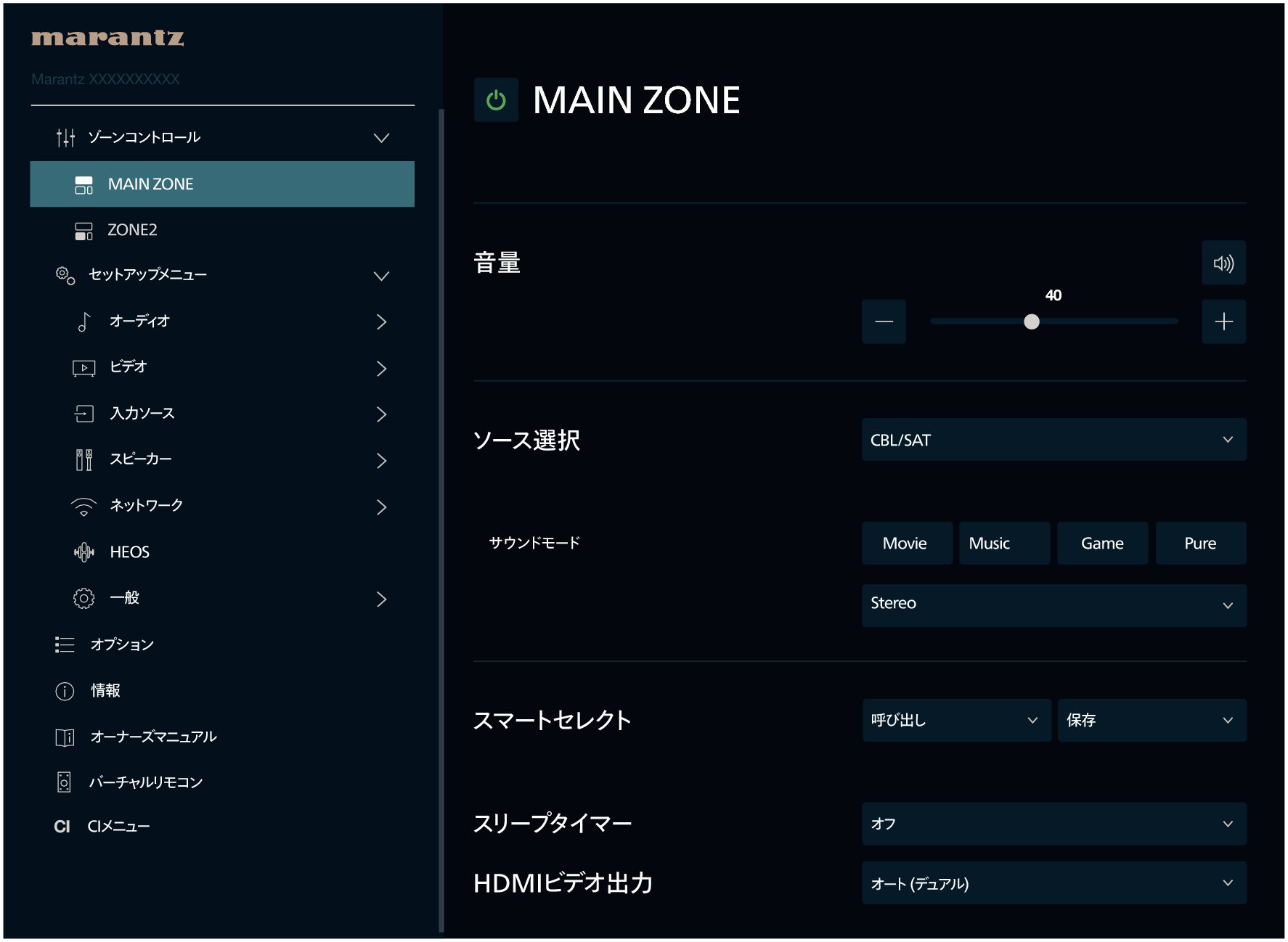Increase volume with the plus button
Image resolution: width=1288 pixels, height=942 pixels.
[1223, 321]
